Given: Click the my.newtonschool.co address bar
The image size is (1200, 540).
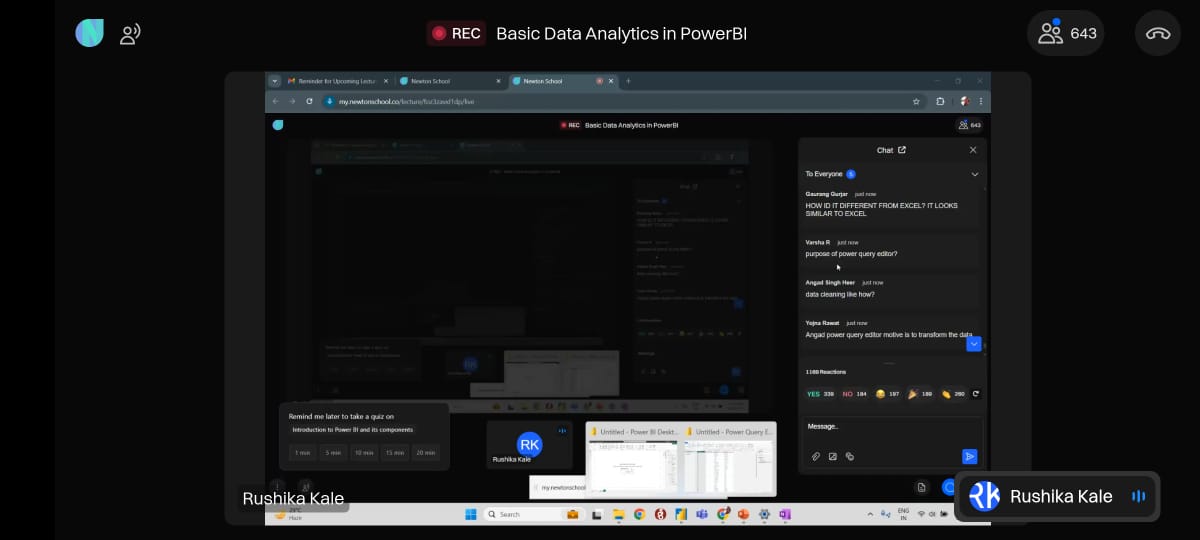Looking at the screenshot, I should coord(620,101).
